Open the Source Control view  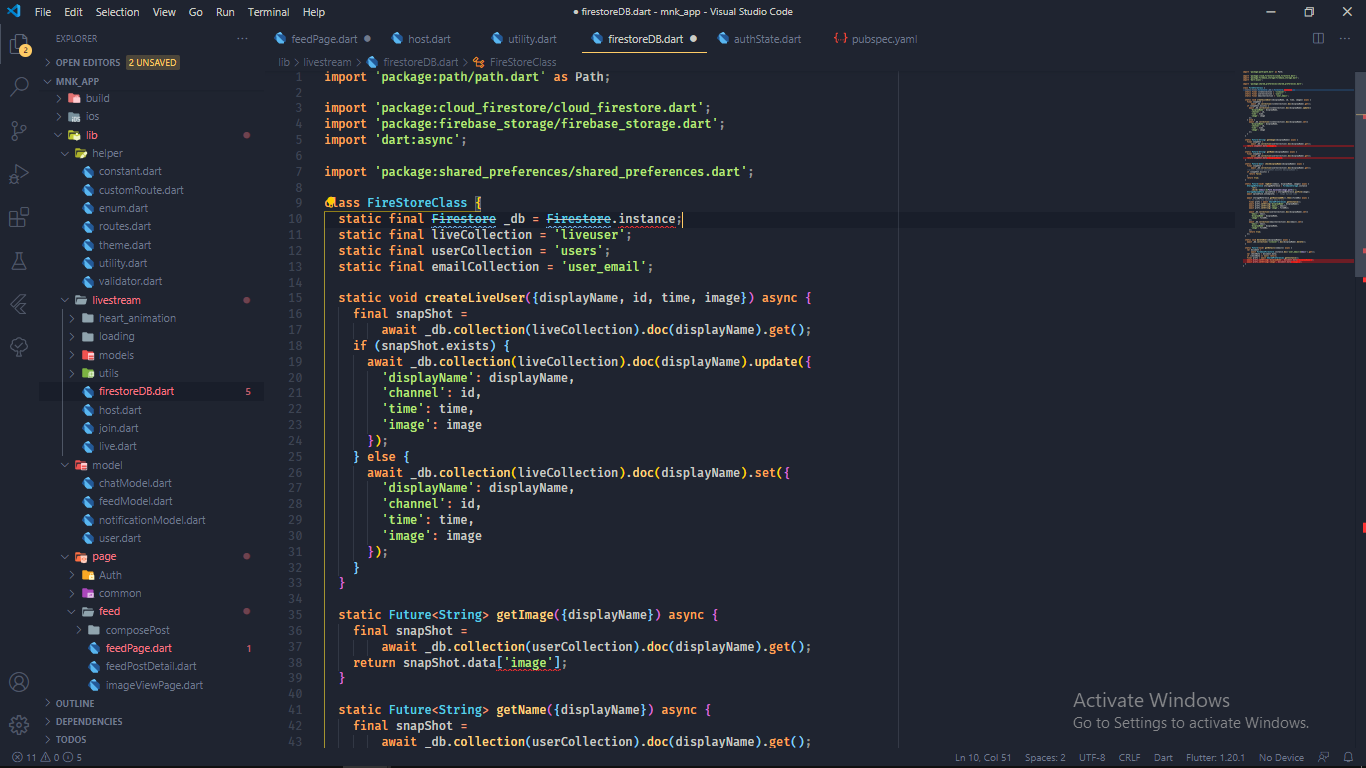coord(19,130)
